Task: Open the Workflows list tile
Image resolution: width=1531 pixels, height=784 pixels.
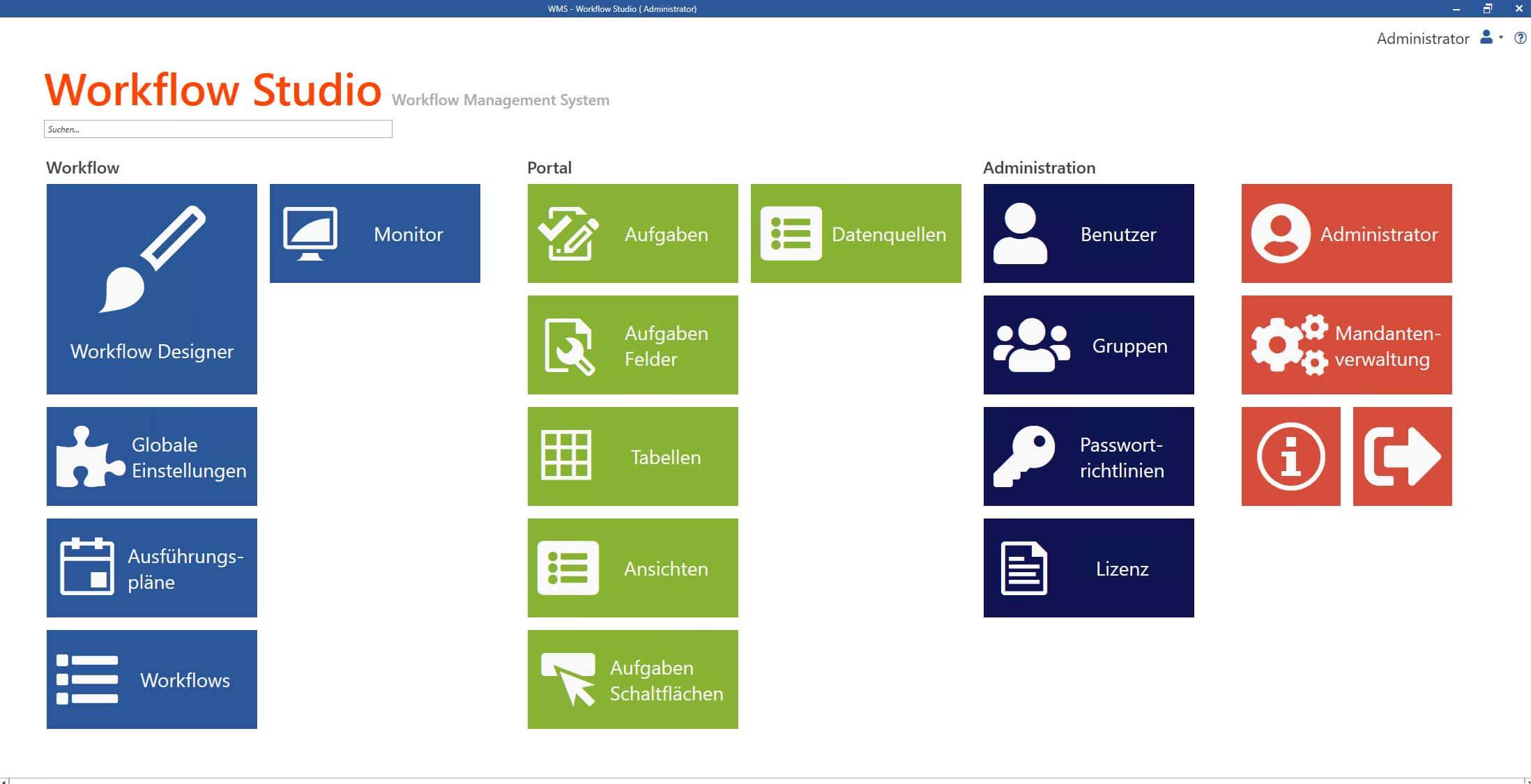Action: click(x=151, y=679)
